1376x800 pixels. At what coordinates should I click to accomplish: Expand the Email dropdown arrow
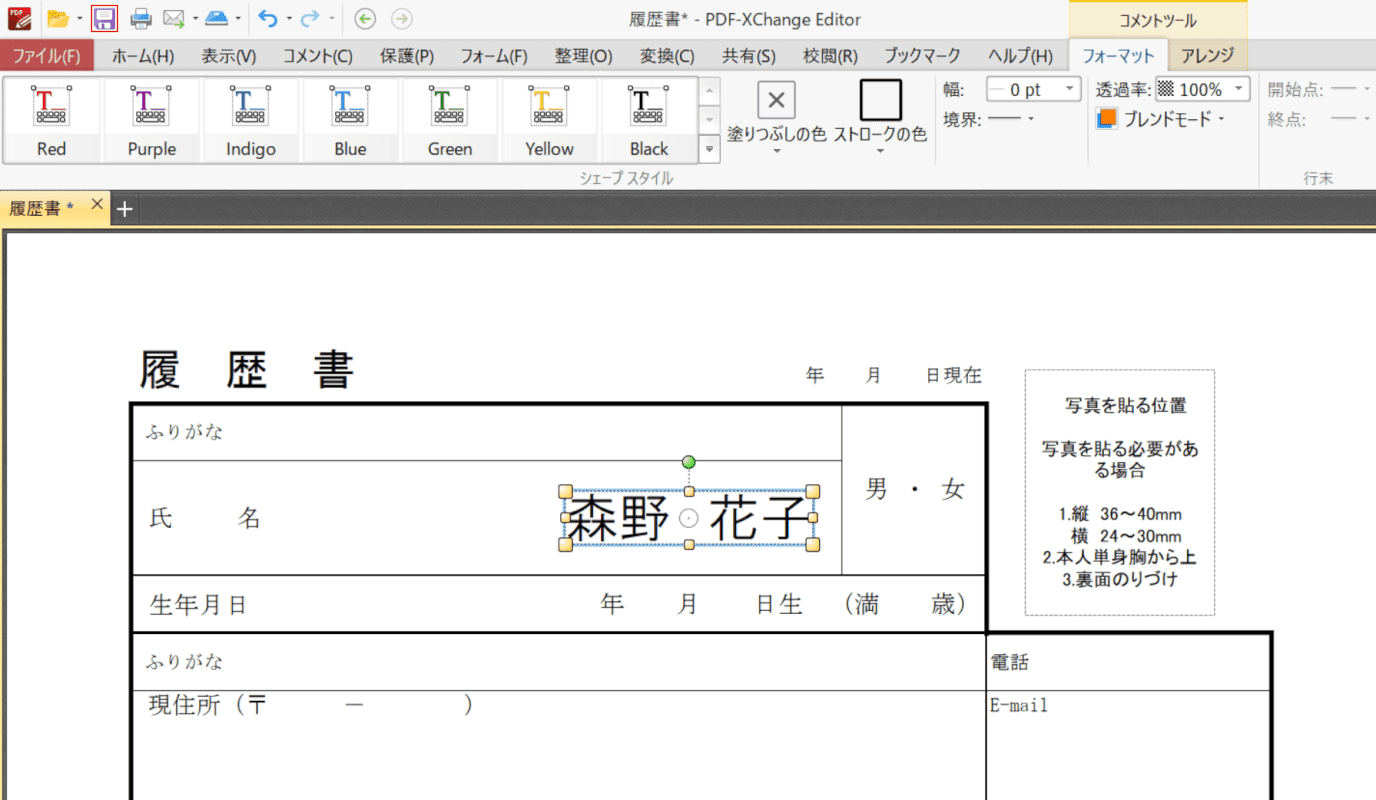tap(194, 19)
